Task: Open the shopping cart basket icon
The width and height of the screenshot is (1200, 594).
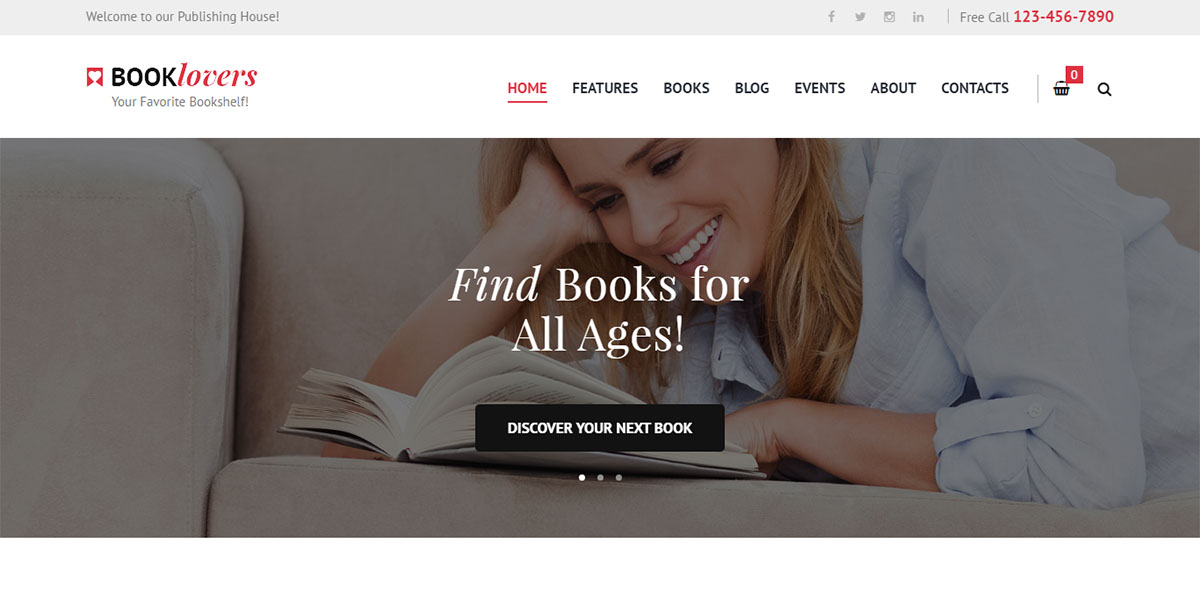Action: coord(1061,89)
